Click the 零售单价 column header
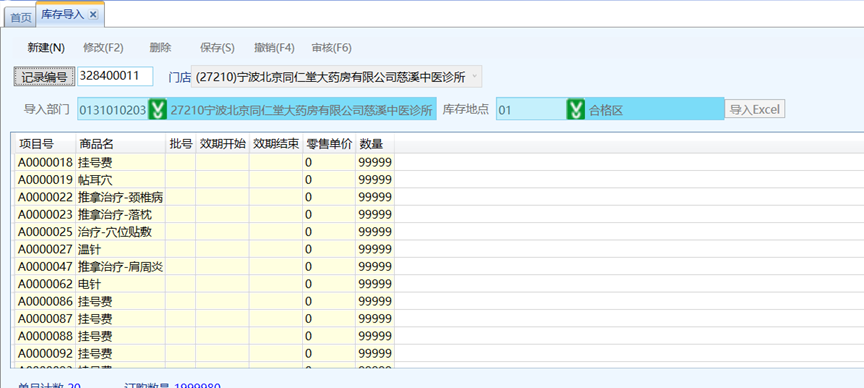The width and height of the screenshot is (864, 388). tap(329, 144)
